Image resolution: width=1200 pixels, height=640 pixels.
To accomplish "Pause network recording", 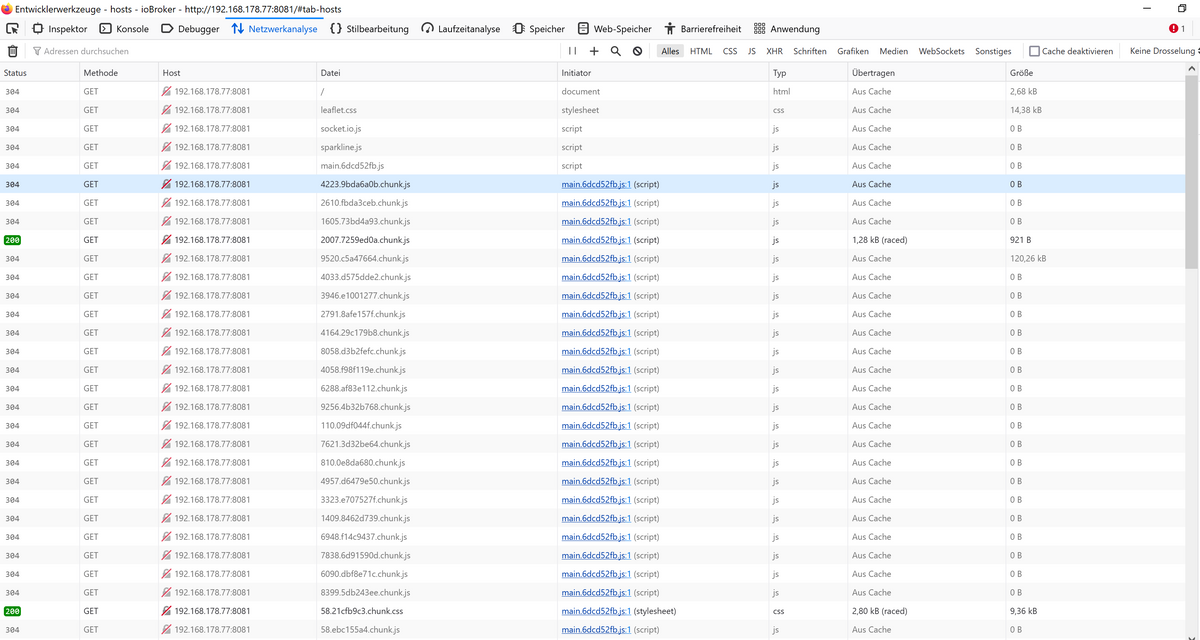I will [x=572, y=51].
